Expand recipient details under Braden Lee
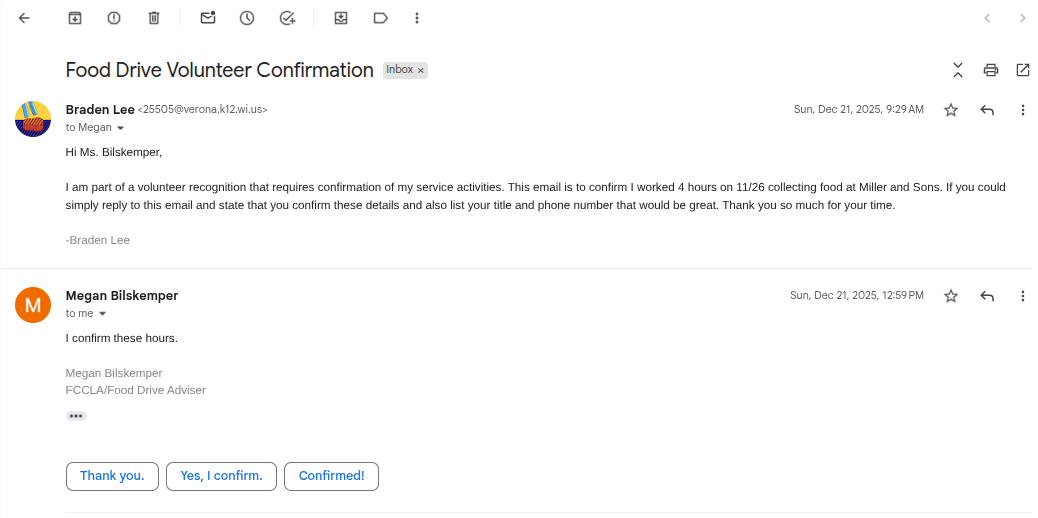Image resolution: width=1038 pixels, height=518 pixels. point(121,128)
